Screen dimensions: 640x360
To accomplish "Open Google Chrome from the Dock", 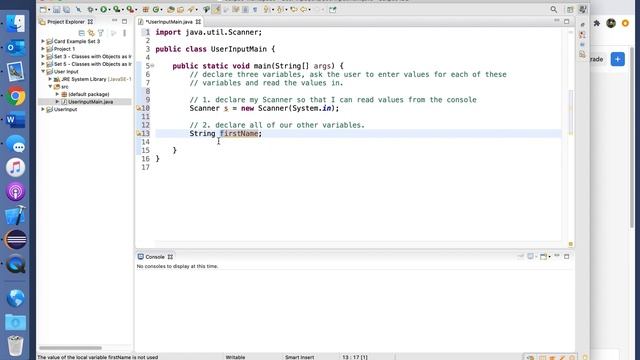I will 16,96.
